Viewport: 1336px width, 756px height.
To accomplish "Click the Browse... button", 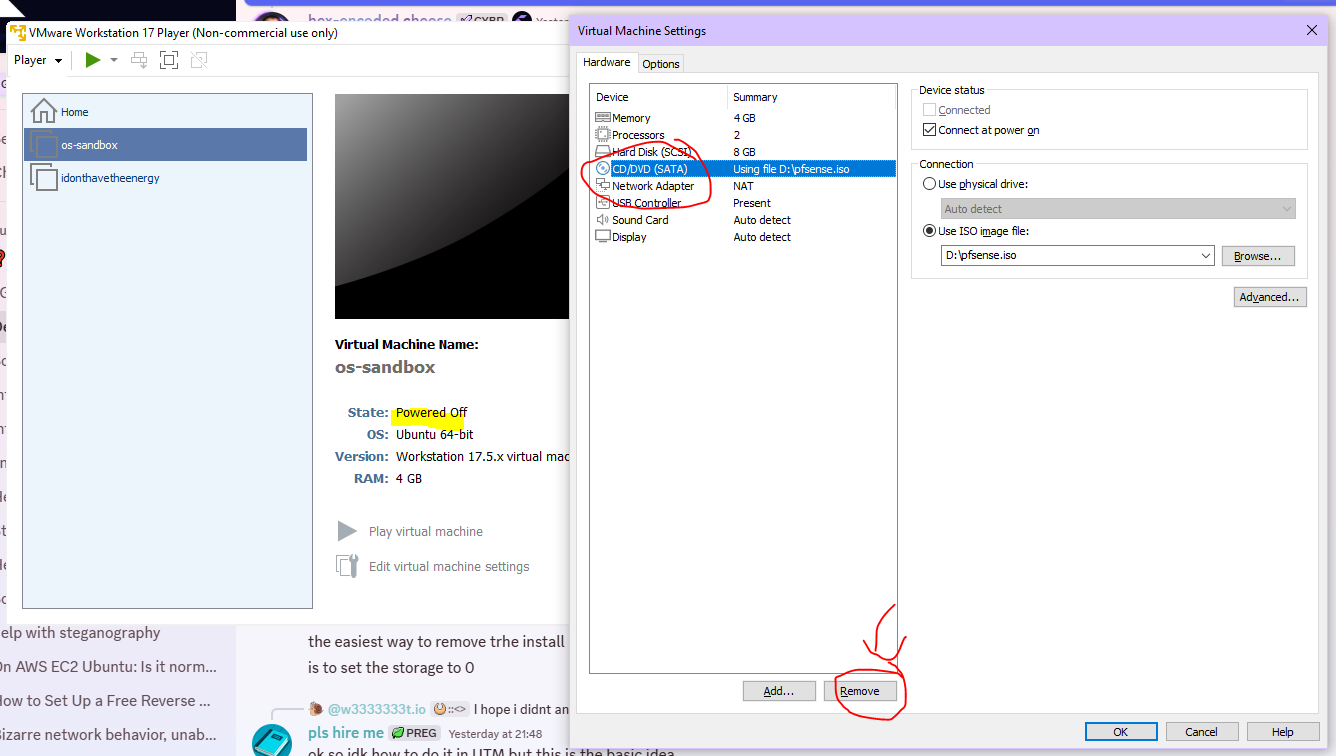I will (x=1258, y=256).
